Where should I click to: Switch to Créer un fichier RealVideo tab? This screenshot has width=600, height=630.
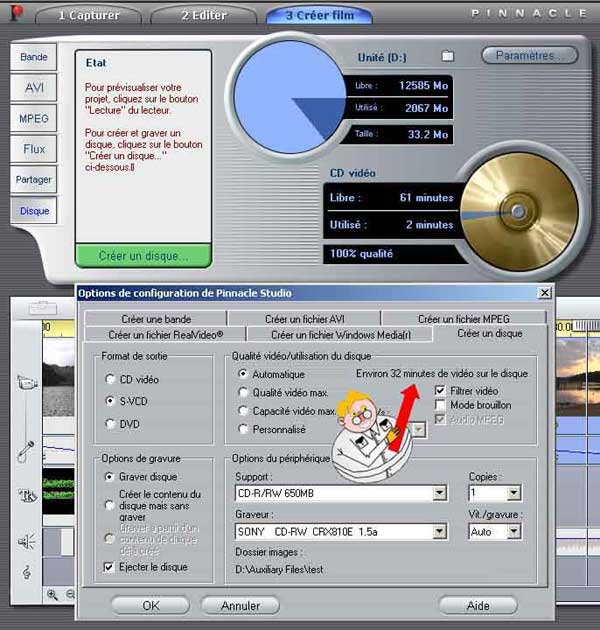166,334
